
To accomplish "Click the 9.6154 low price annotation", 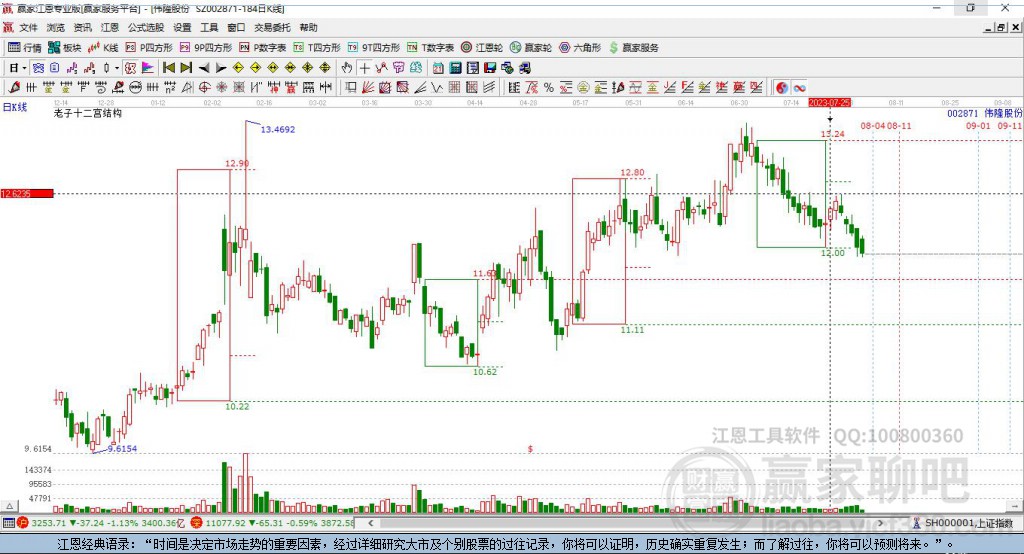I will [122, 449].
